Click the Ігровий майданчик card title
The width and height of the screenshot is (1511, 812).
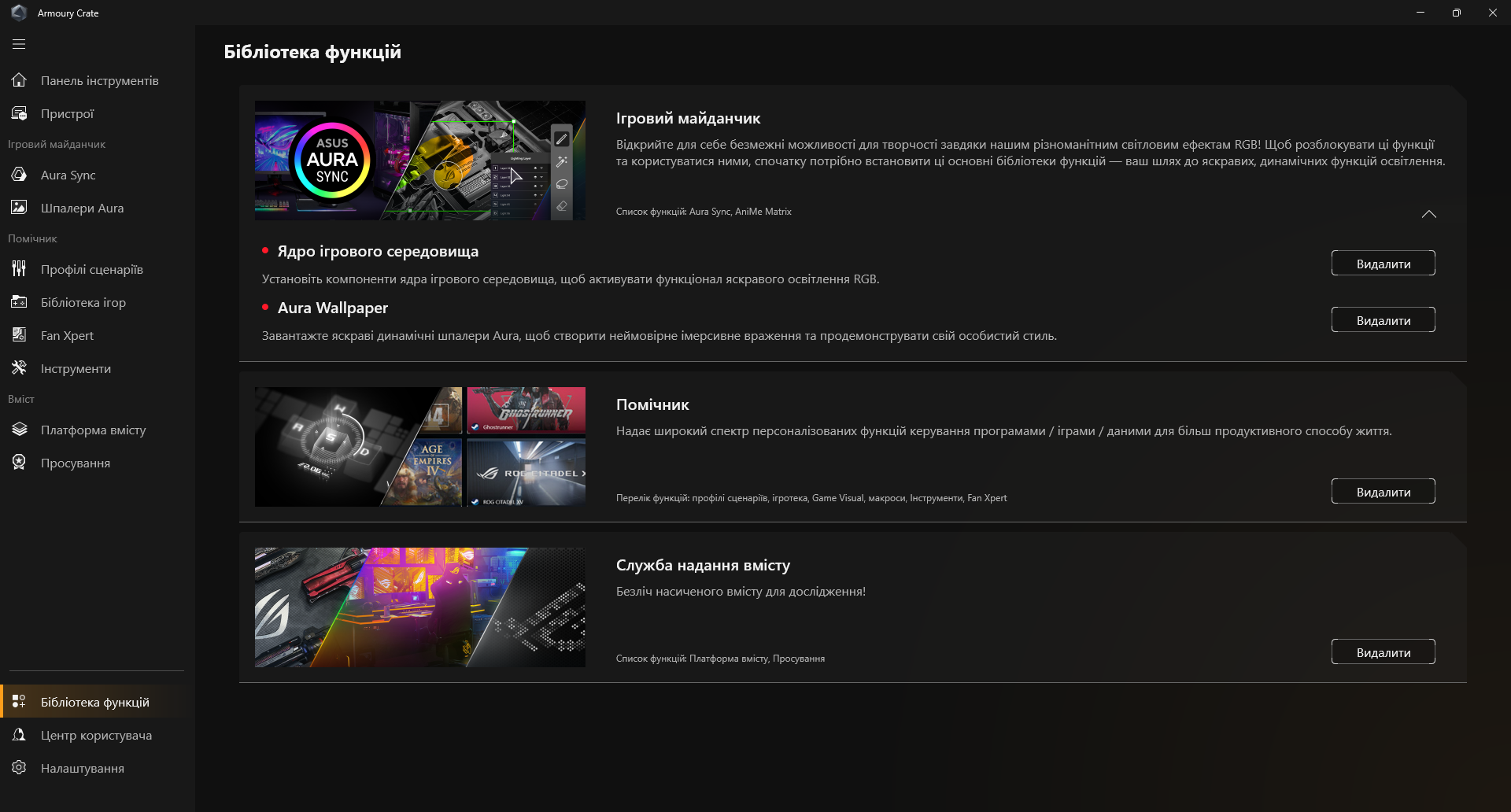(688, 118)
